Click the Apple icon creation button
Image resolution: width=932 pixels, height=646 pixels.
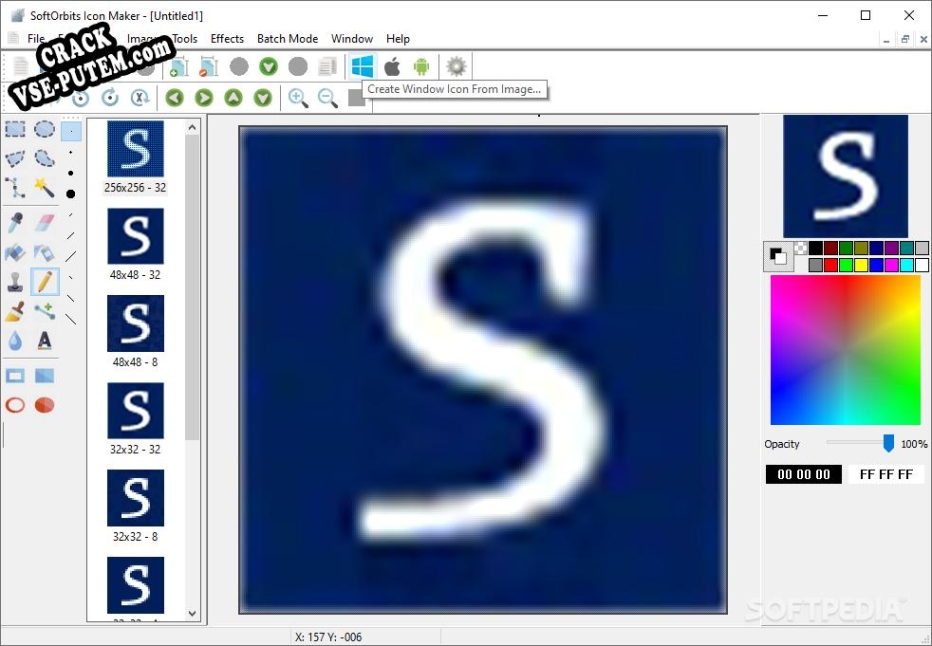pyautogui.click(x=392, y=67)
